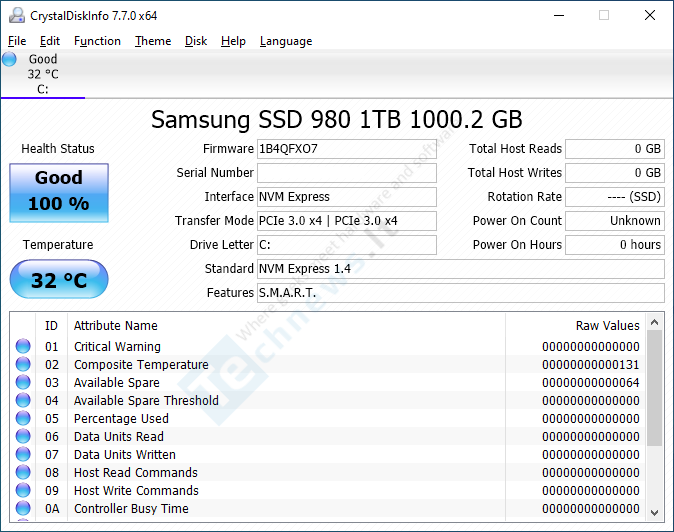Click the Raw Values column header
Viewport: 674px width, 532px height.
tap(607, 326)
